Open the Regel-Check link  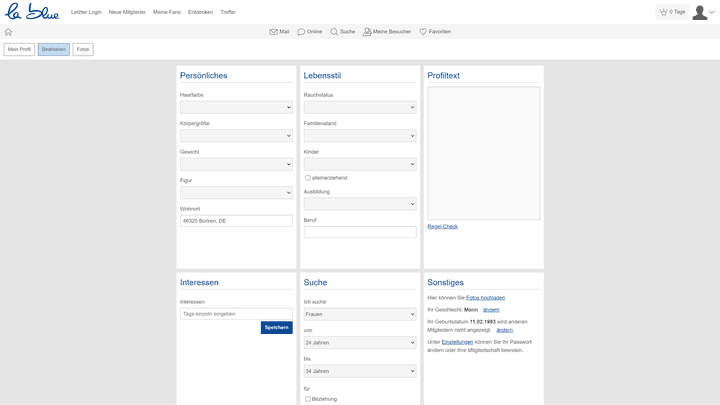click(442, 227)
